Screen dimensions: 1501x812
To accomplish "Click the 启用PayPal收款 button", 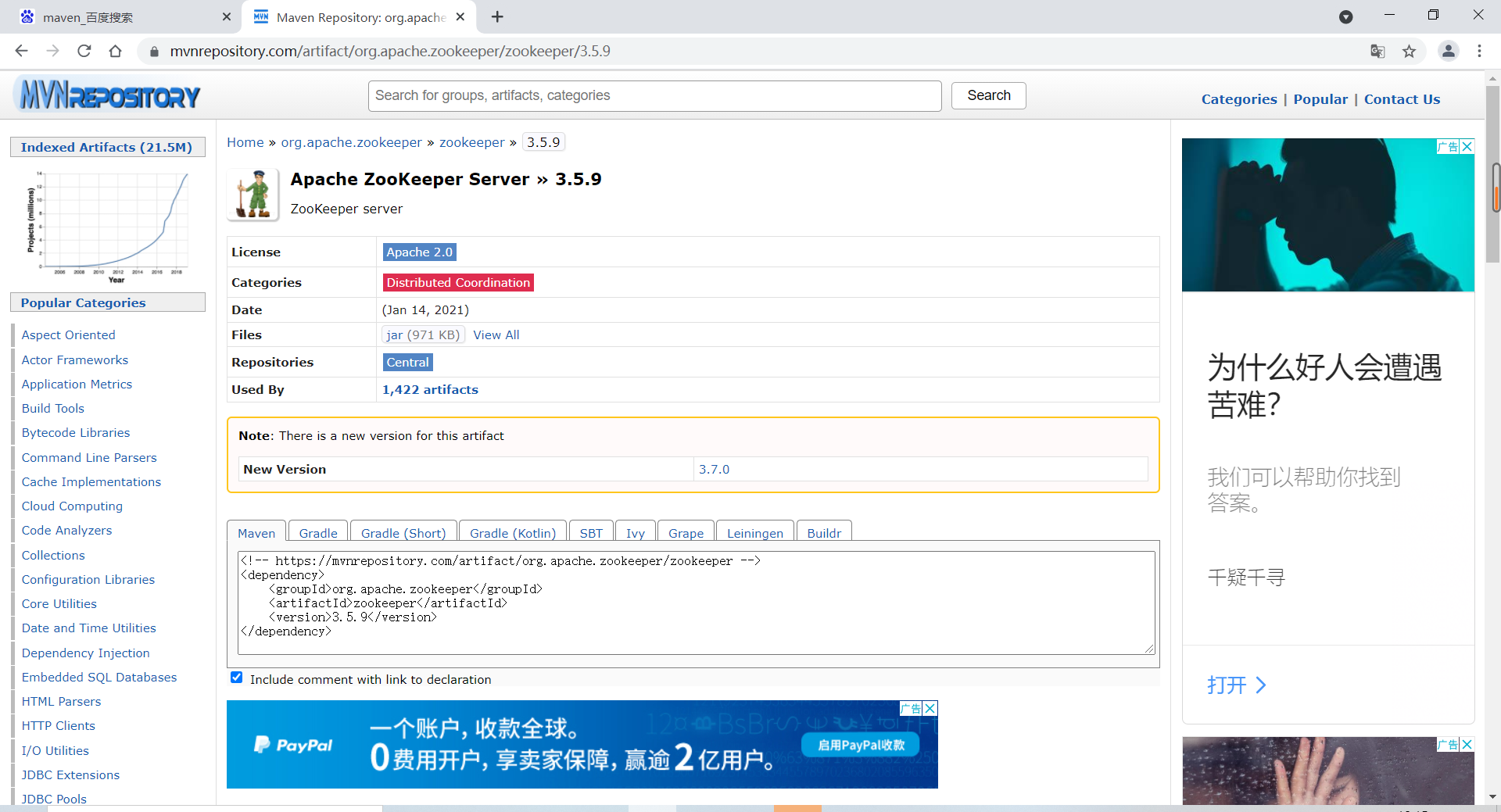I will point(862,745).
